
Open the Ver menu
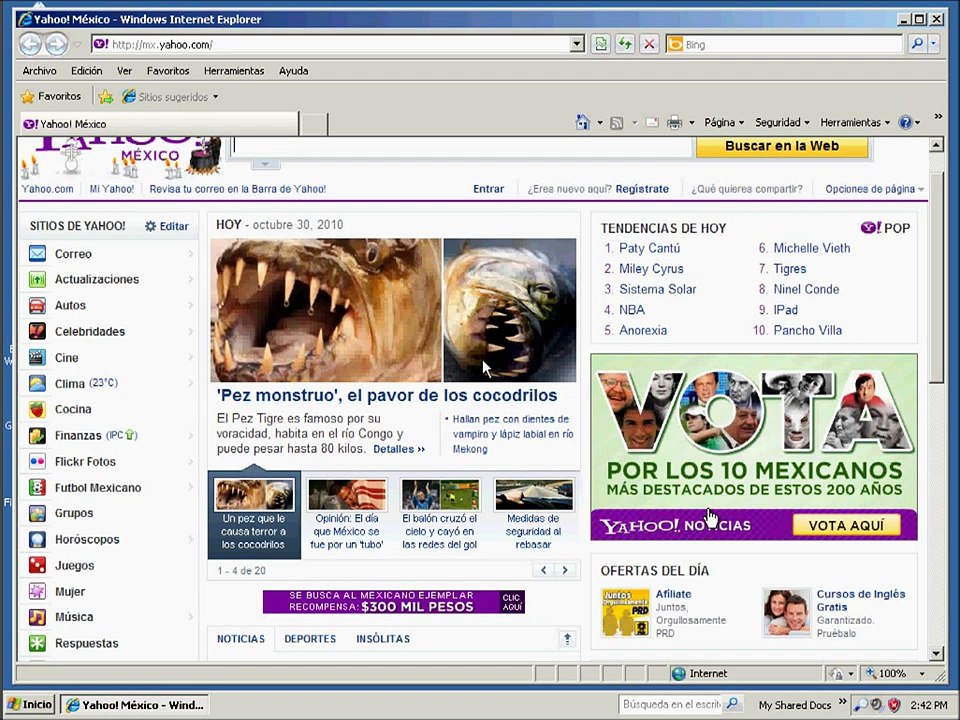click(124, 71)
